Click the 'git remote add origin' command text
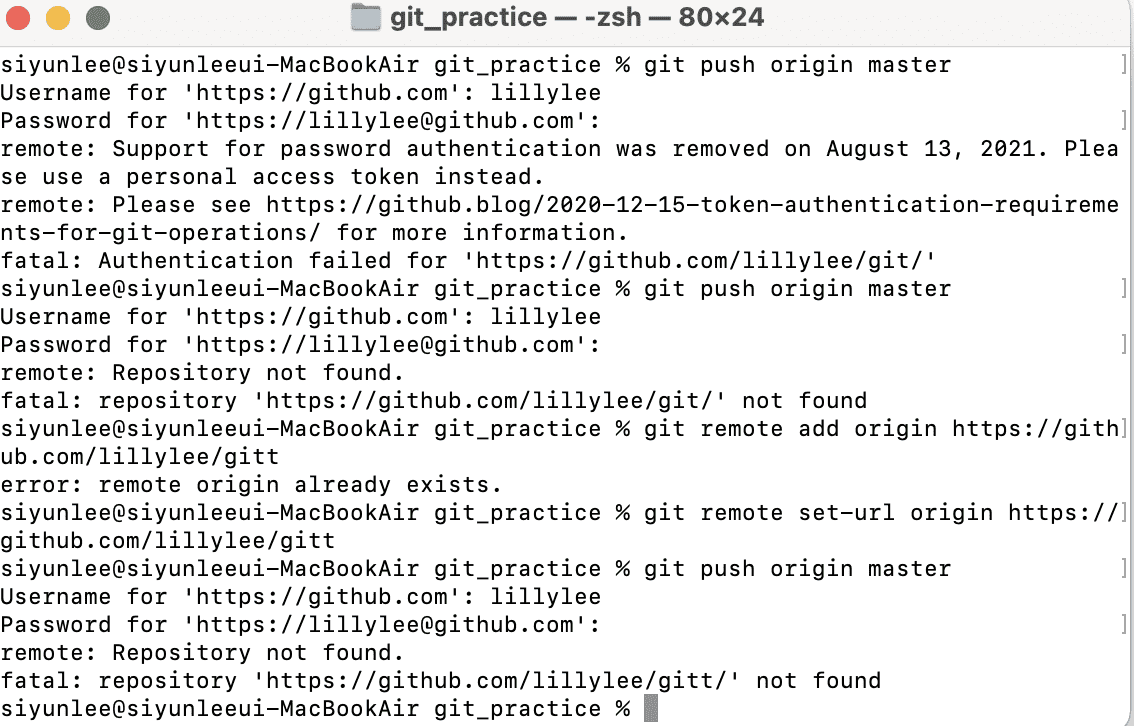Image resolution: width=1134 pixels, height=726 pixels. pos(790,429)
